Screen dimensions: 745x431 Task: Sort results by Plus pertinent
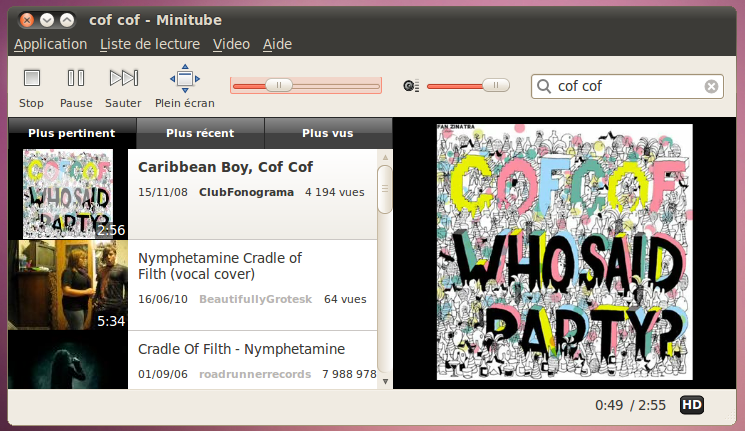(71, 133)
